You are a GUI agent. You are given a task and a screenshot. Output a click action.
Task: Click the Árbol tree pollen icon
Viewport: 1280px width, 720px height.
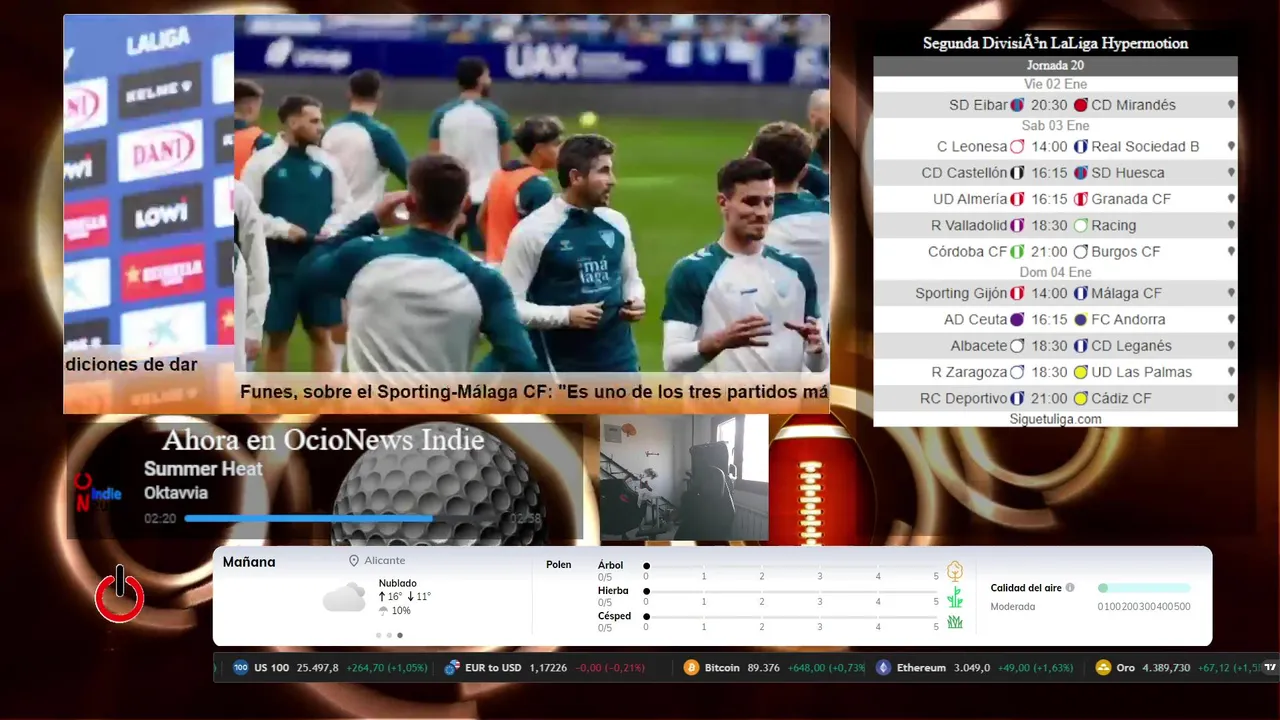(955, 571)
